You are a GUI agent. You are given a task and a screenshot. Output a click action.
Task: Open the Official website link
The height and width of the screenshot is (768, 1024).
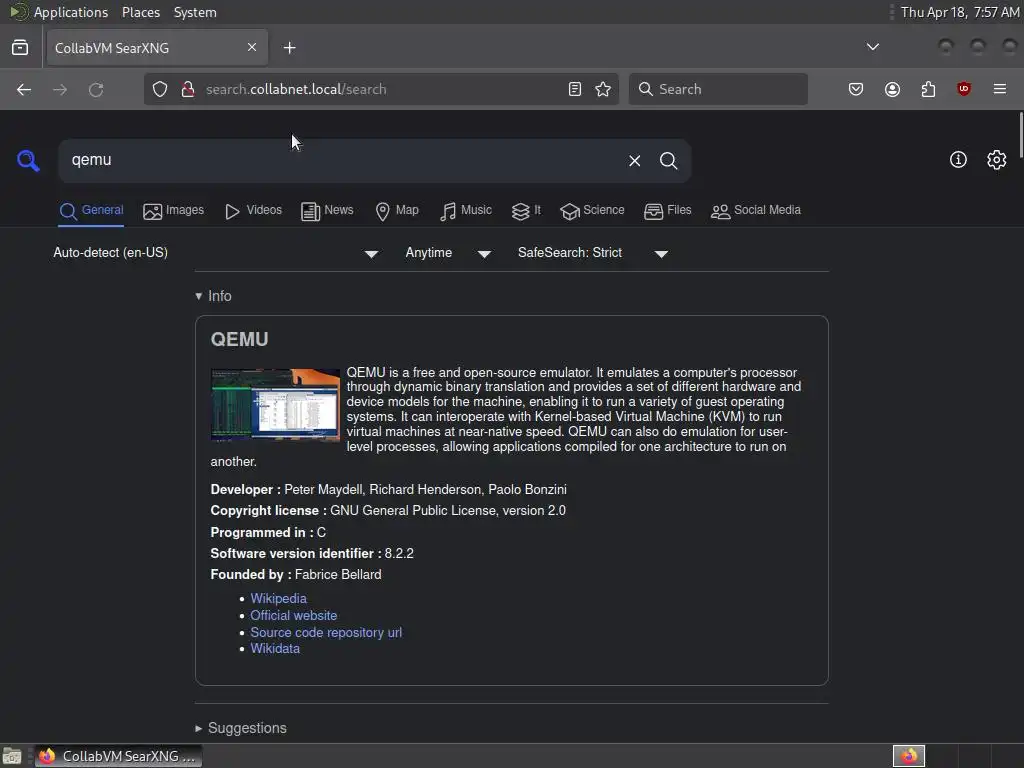(x=294, y=615)
